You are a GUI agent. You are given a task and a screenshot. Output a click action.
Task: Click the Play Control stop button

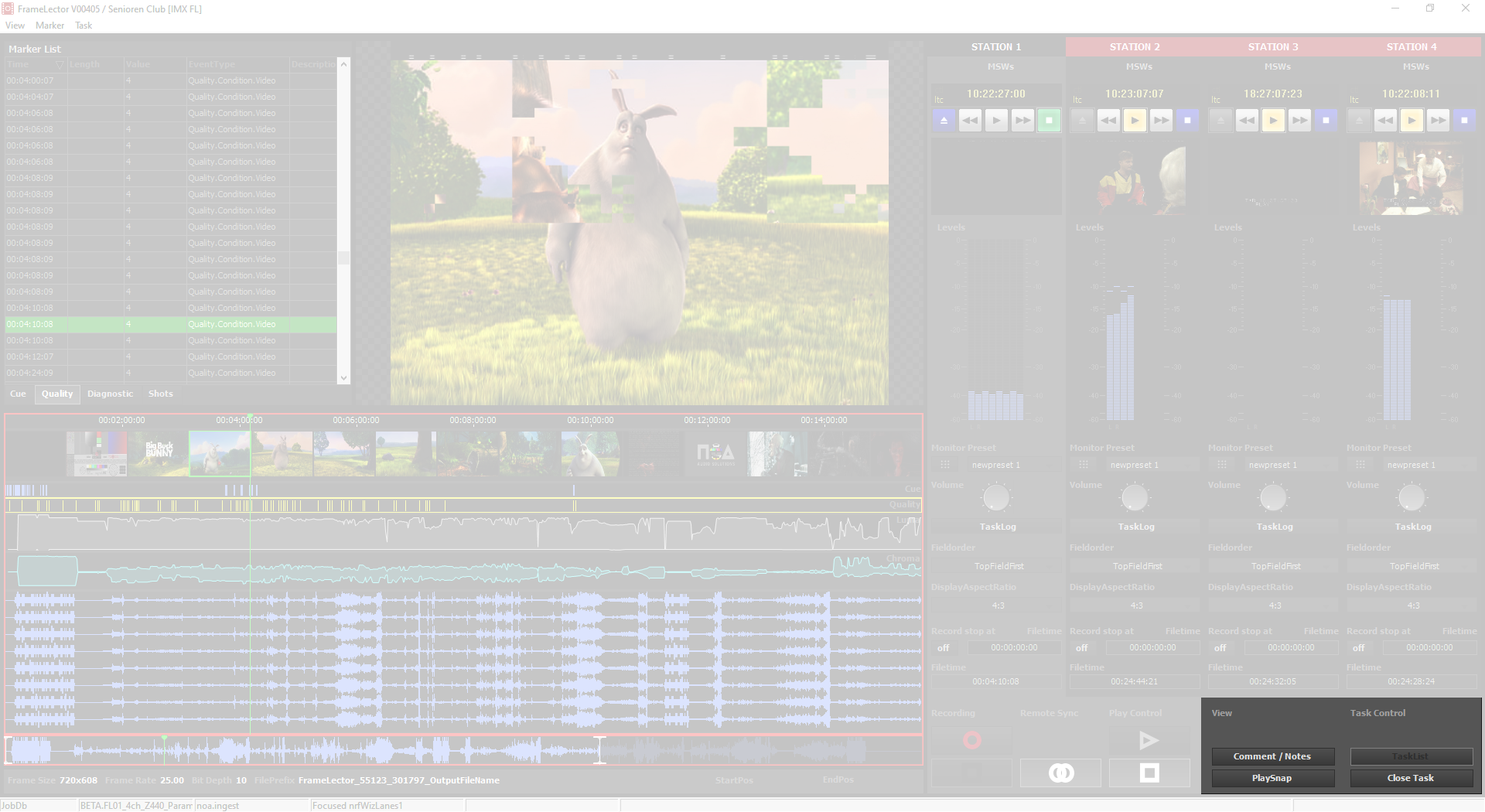tap(1149, 773)
